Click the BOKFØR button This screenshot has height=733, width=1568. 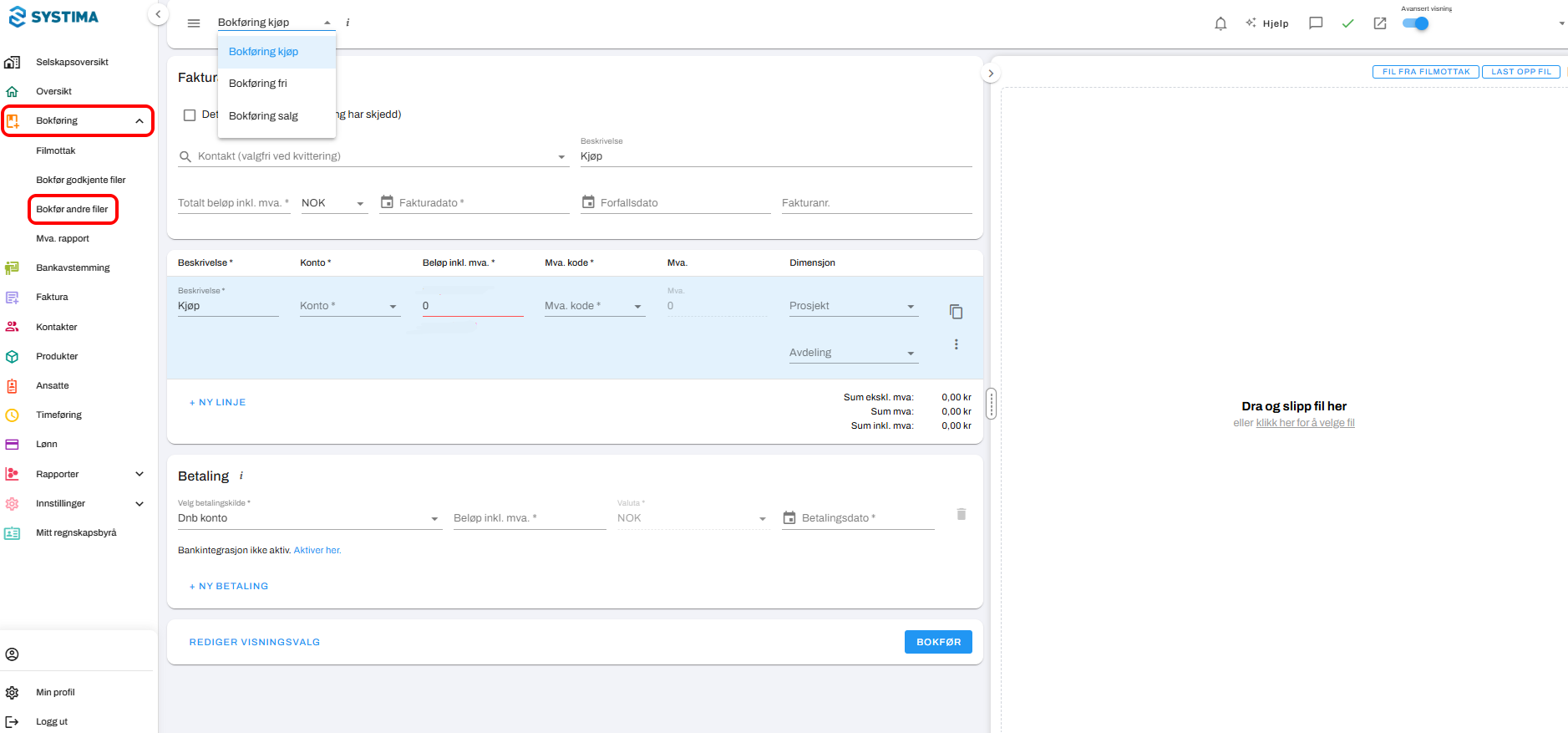point(938,642)
